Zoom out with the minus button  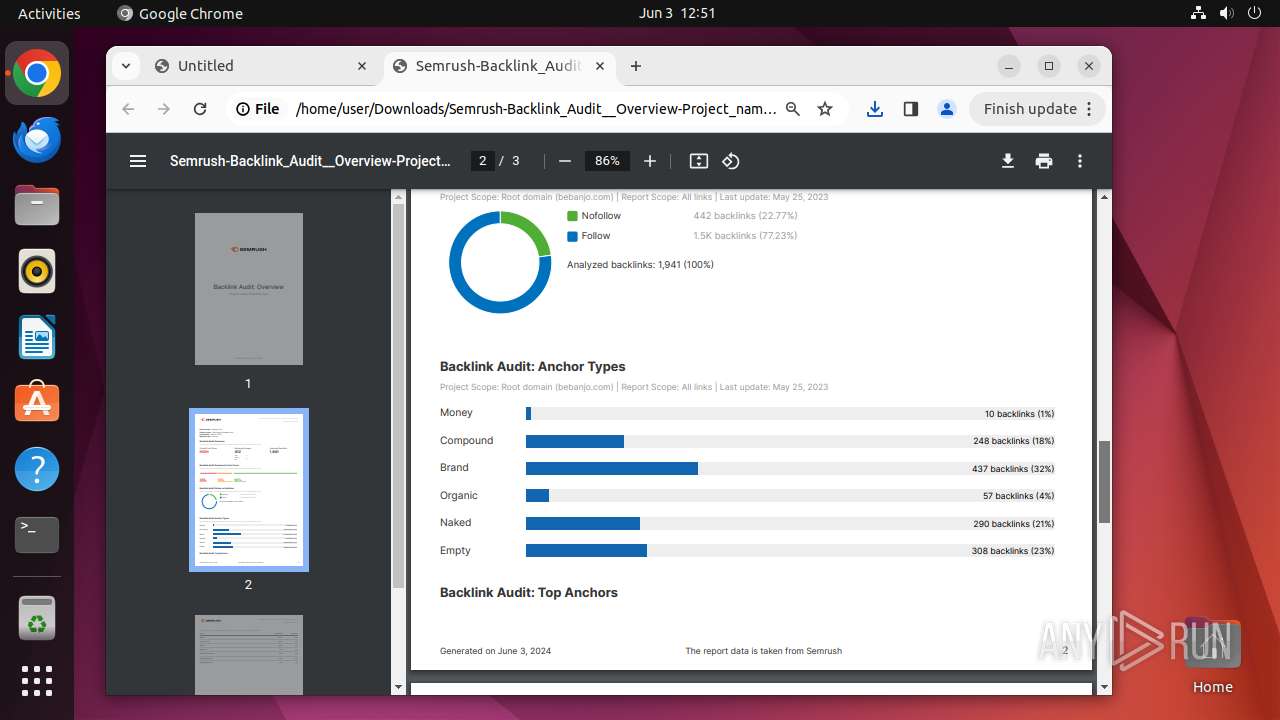[565, 161]
